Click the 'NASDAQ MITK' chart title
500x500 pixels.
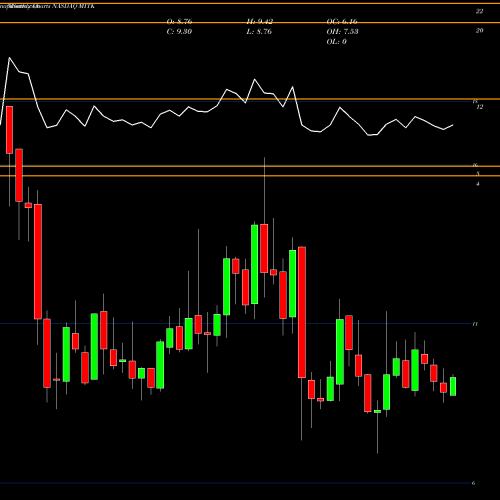point(72,6)
